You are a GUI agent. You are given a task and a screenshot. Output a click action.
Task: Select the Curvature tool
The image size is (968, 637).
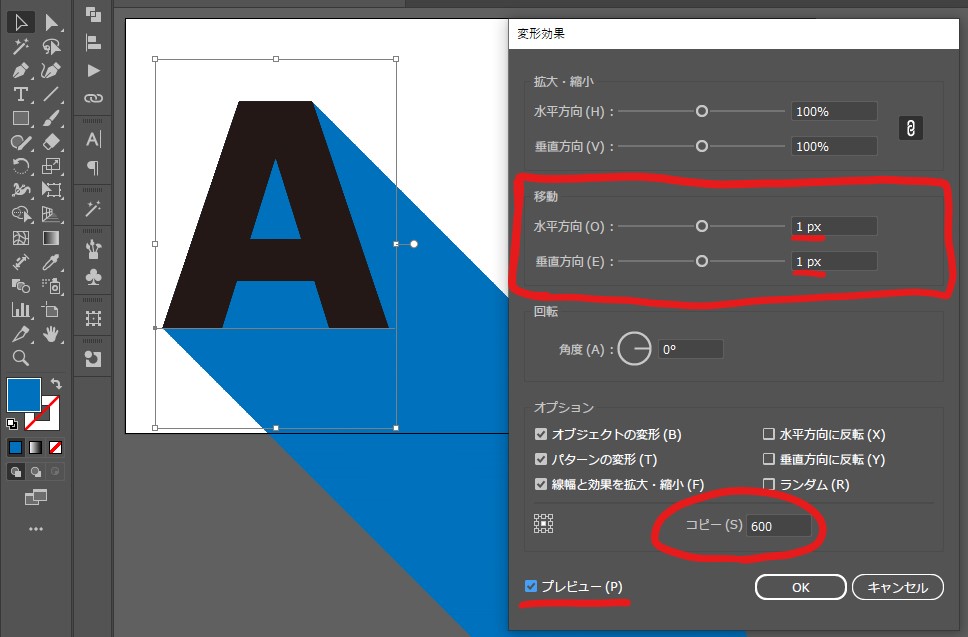coord(51,70)
